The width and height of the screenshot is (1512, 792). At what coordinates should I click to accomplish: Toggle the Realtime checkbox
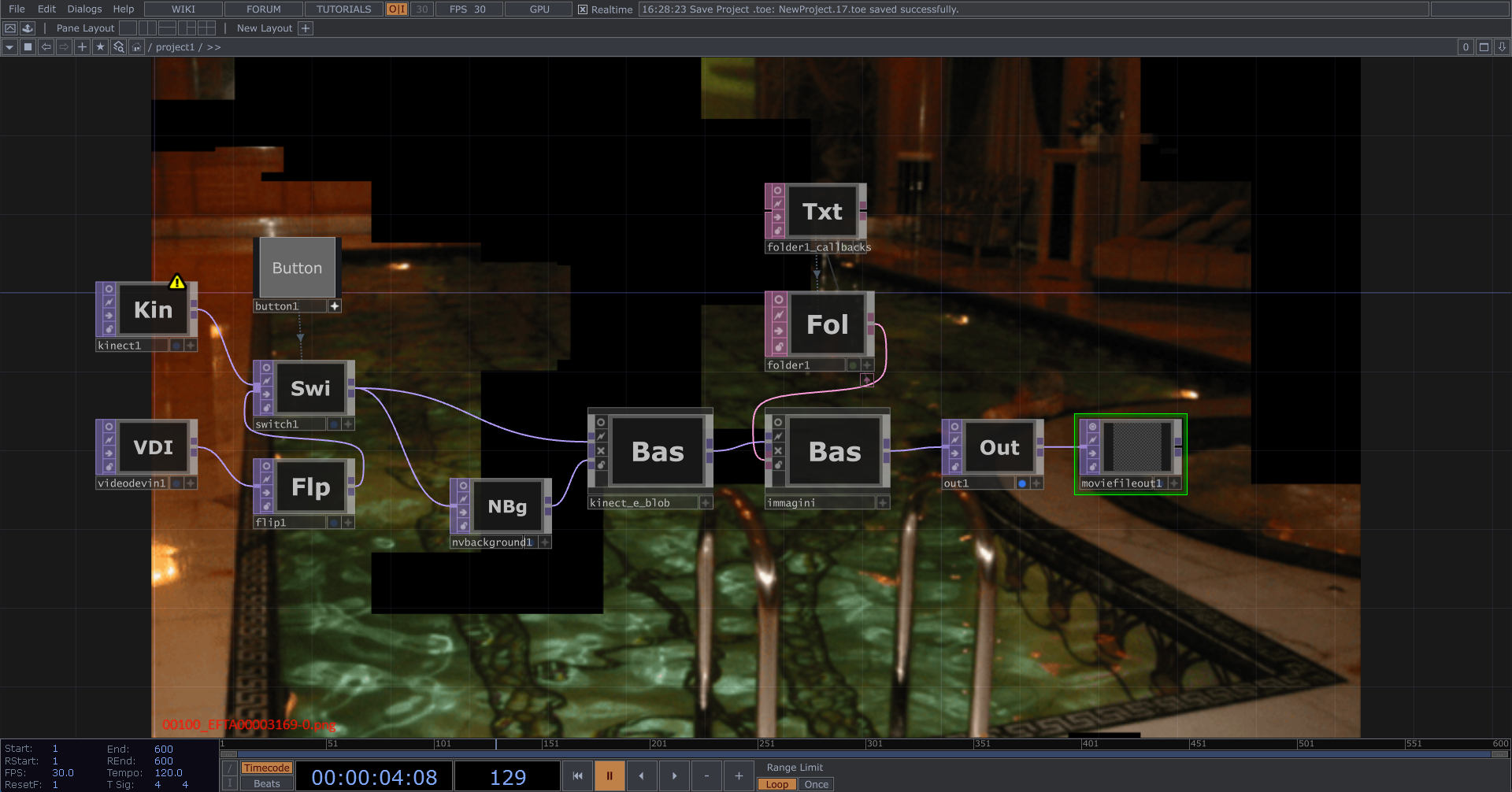point(583,9)
